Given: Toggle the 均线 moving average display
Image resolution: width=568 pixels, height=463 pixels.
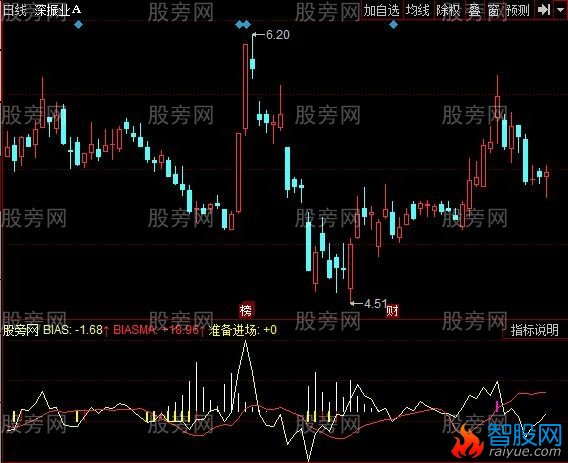Looking at the screenshot, I should 417,10.
